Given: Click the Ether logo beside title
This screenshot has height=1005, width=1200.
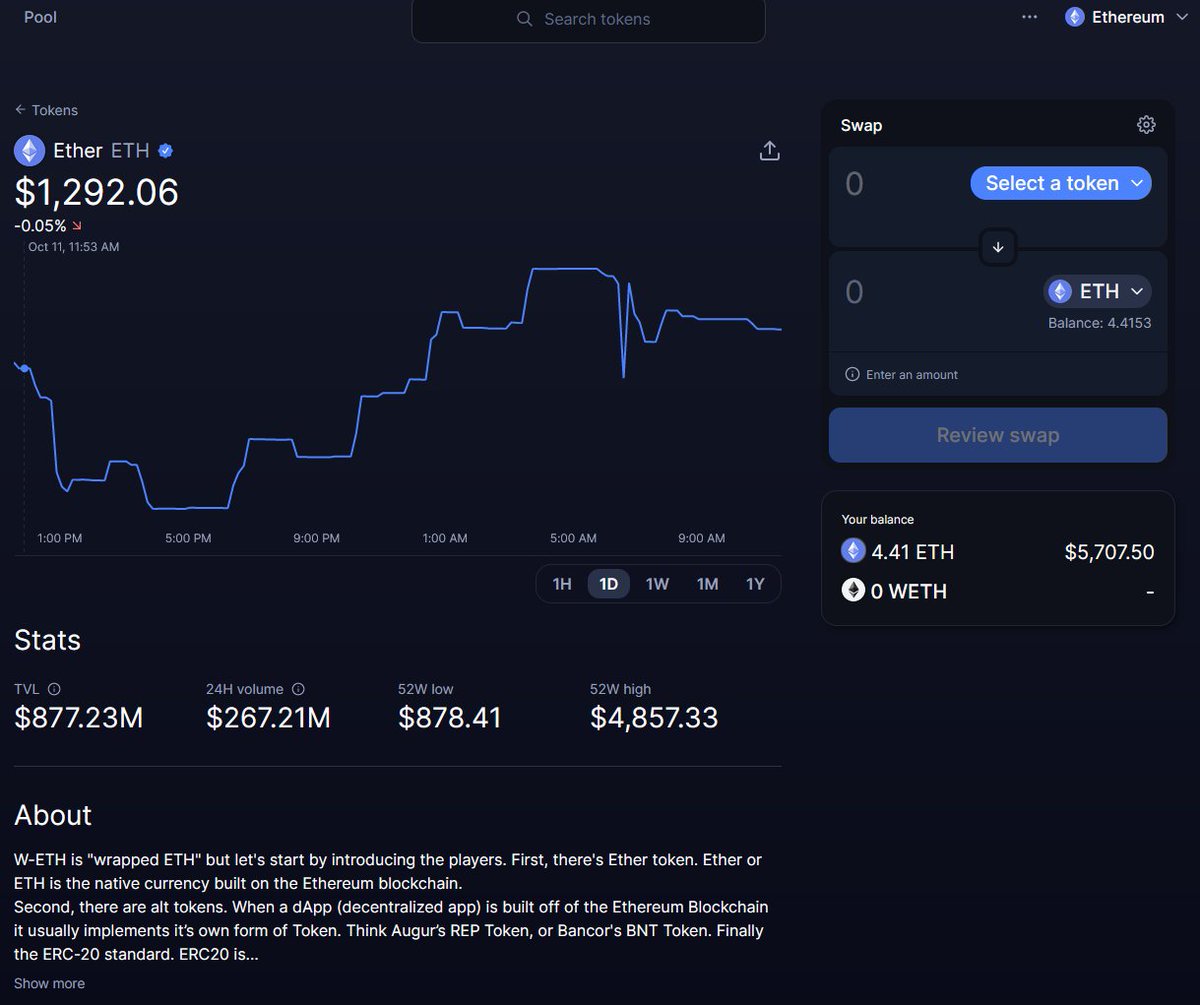Looking at the screenshot, I should coord(29,151).
